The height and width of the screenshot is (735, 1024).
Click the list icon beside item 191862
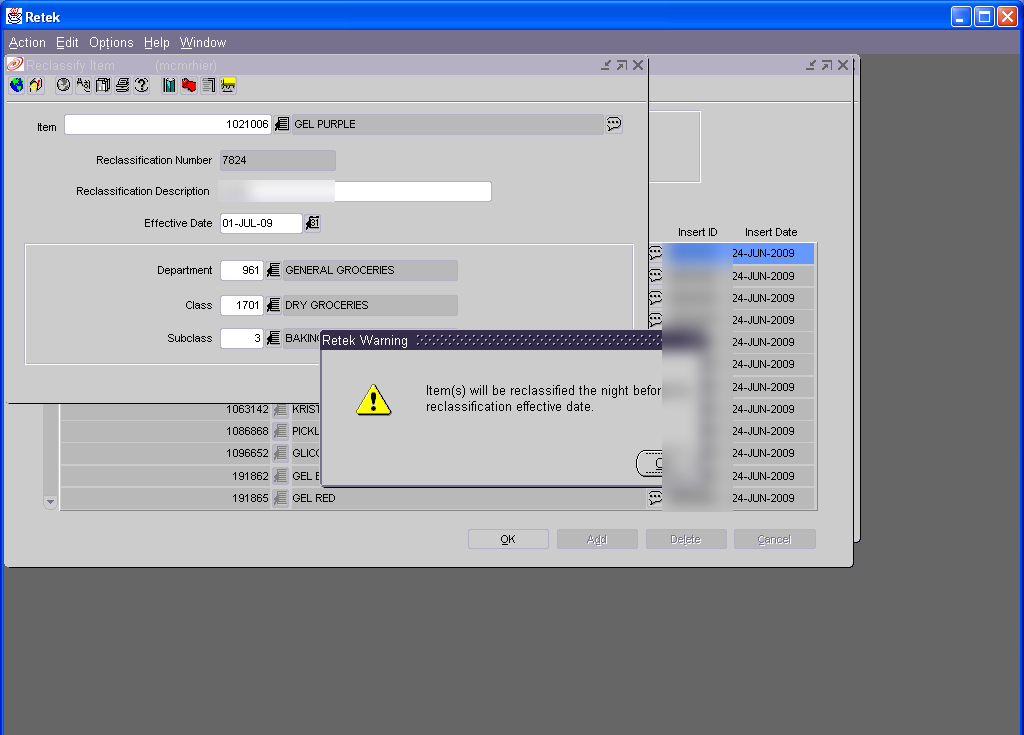pos(281,476)
